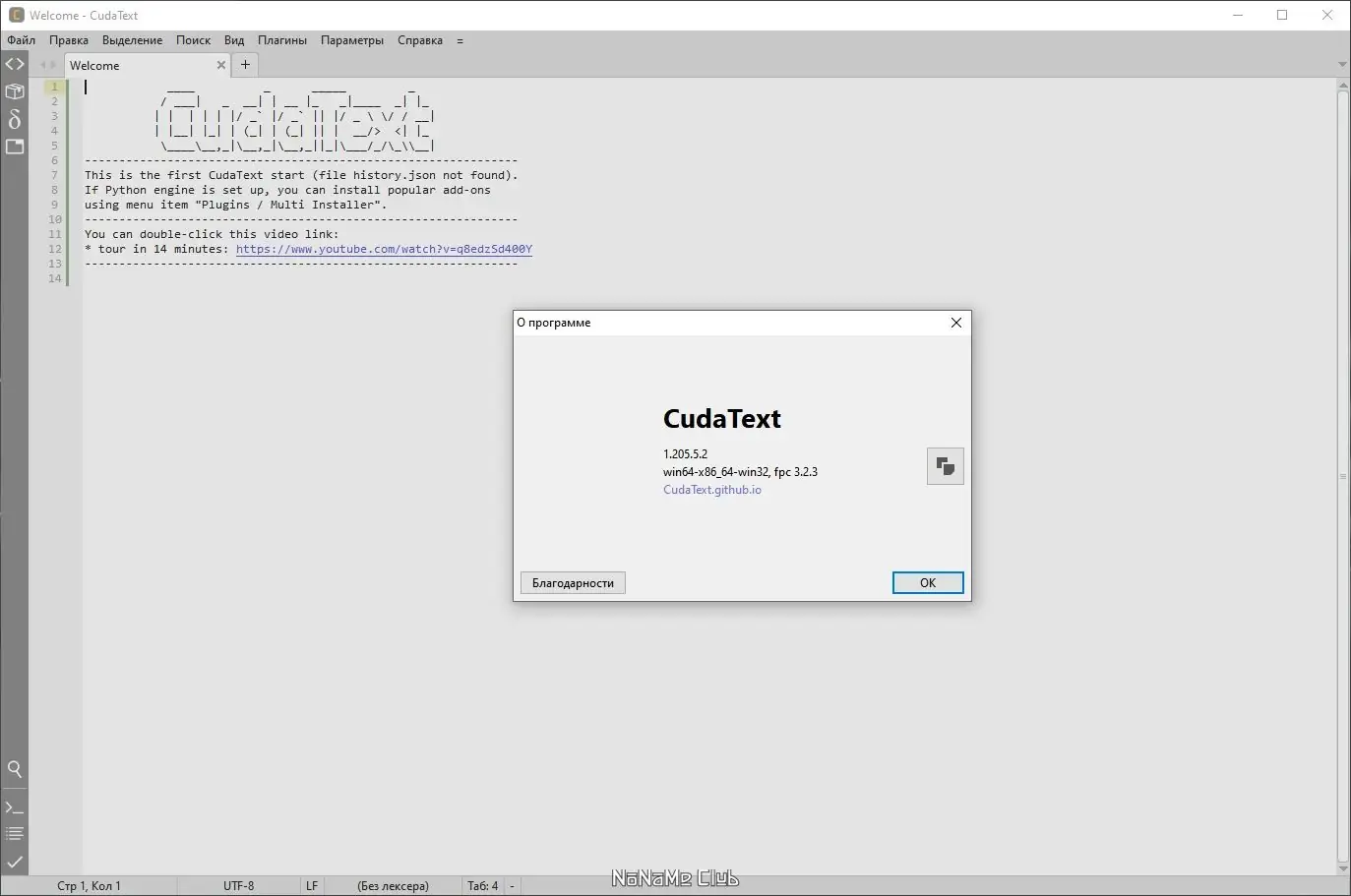Follow the YouTube tour video link
This screenshot has height=896, width=1351.
(384, 249)
